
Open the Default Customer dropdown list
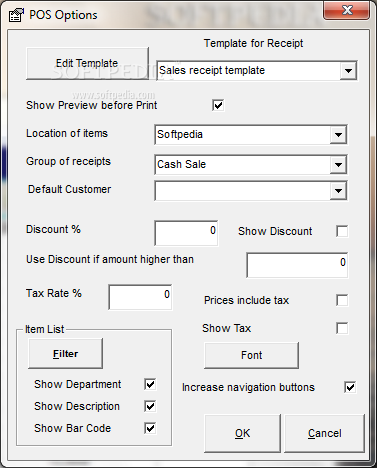pyautogui.click(x=338, y=191)
